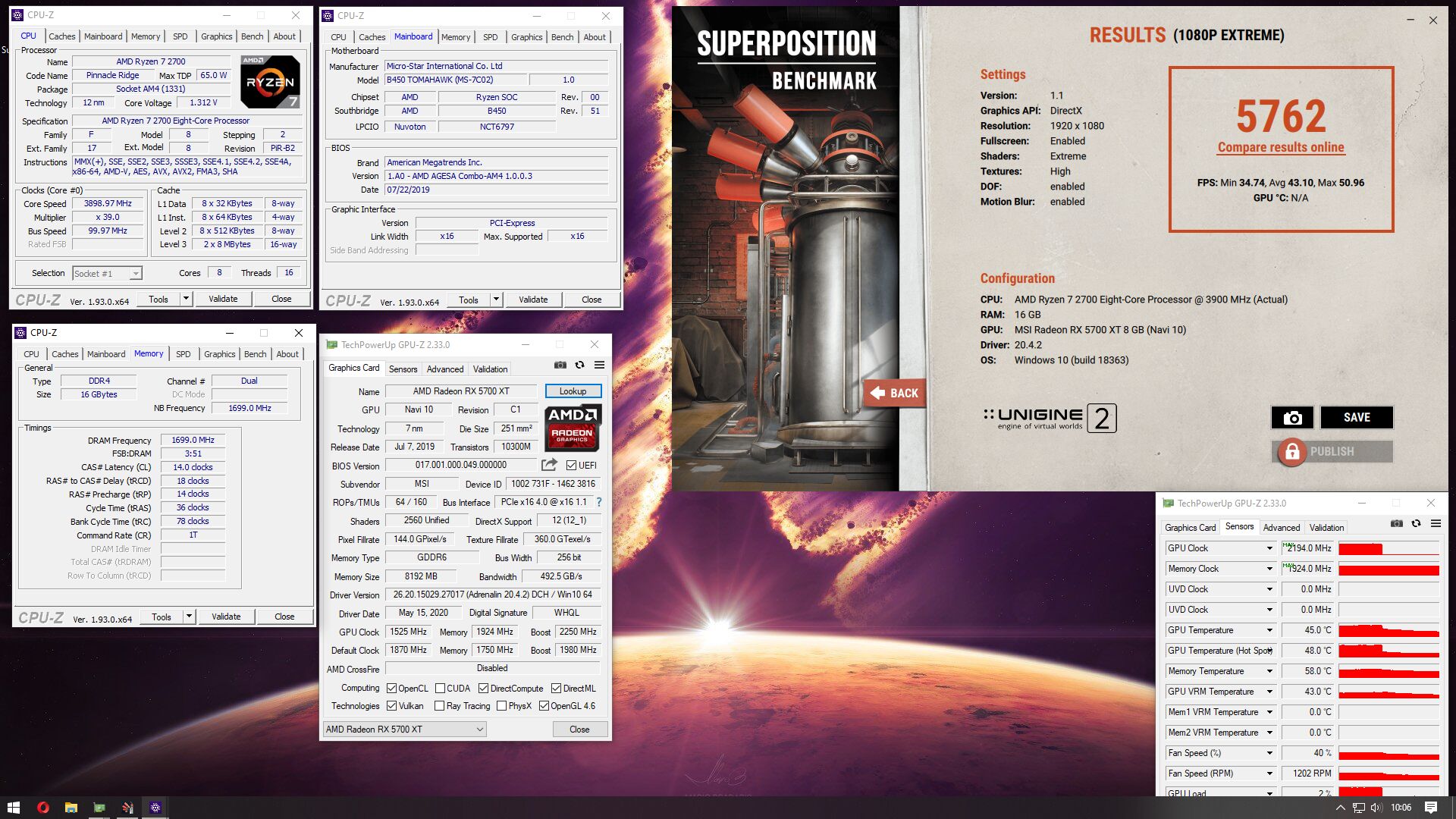
Task: Open File Explorer from the taskbar
Action: point(71,808)
